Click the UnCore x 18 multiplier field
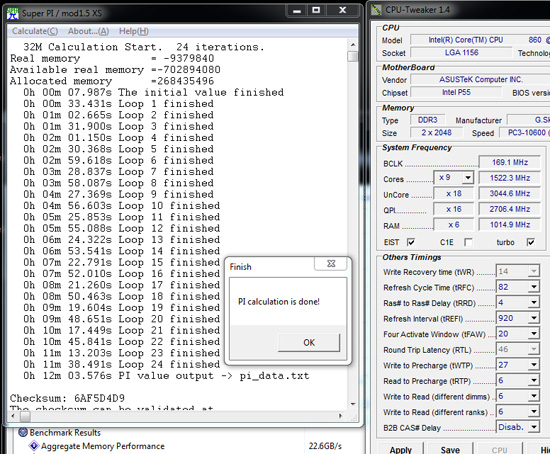Screen dimensions: 550x454 (x=454, y=193)
